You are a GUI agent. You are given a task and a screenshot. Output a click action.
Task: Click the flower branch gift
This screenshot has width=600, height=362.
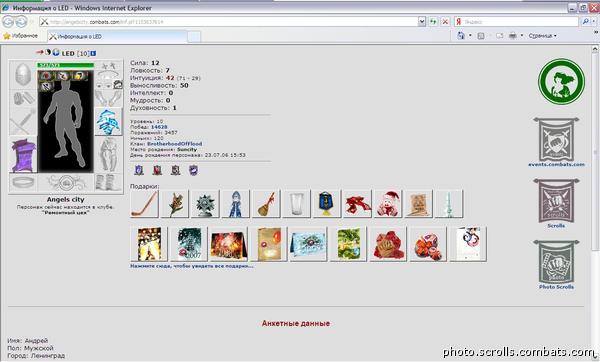(x=174, y=204)
